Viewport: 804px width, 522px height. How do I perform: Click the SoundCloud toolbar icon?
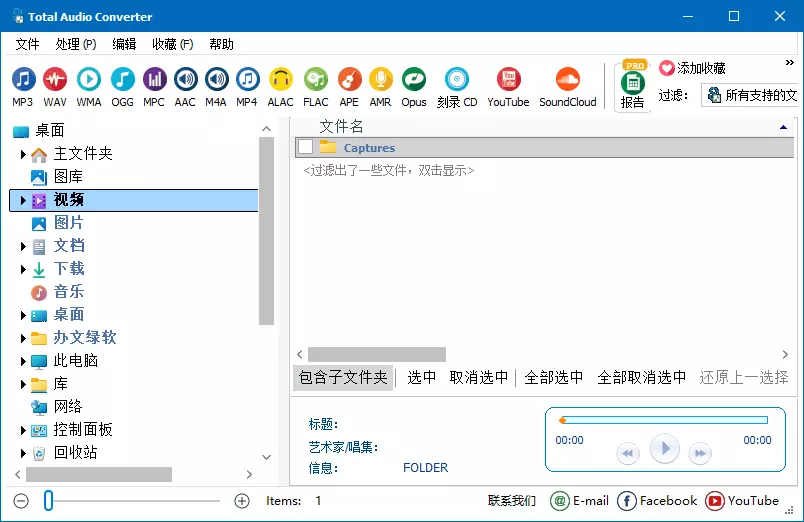tap(567, 86)
